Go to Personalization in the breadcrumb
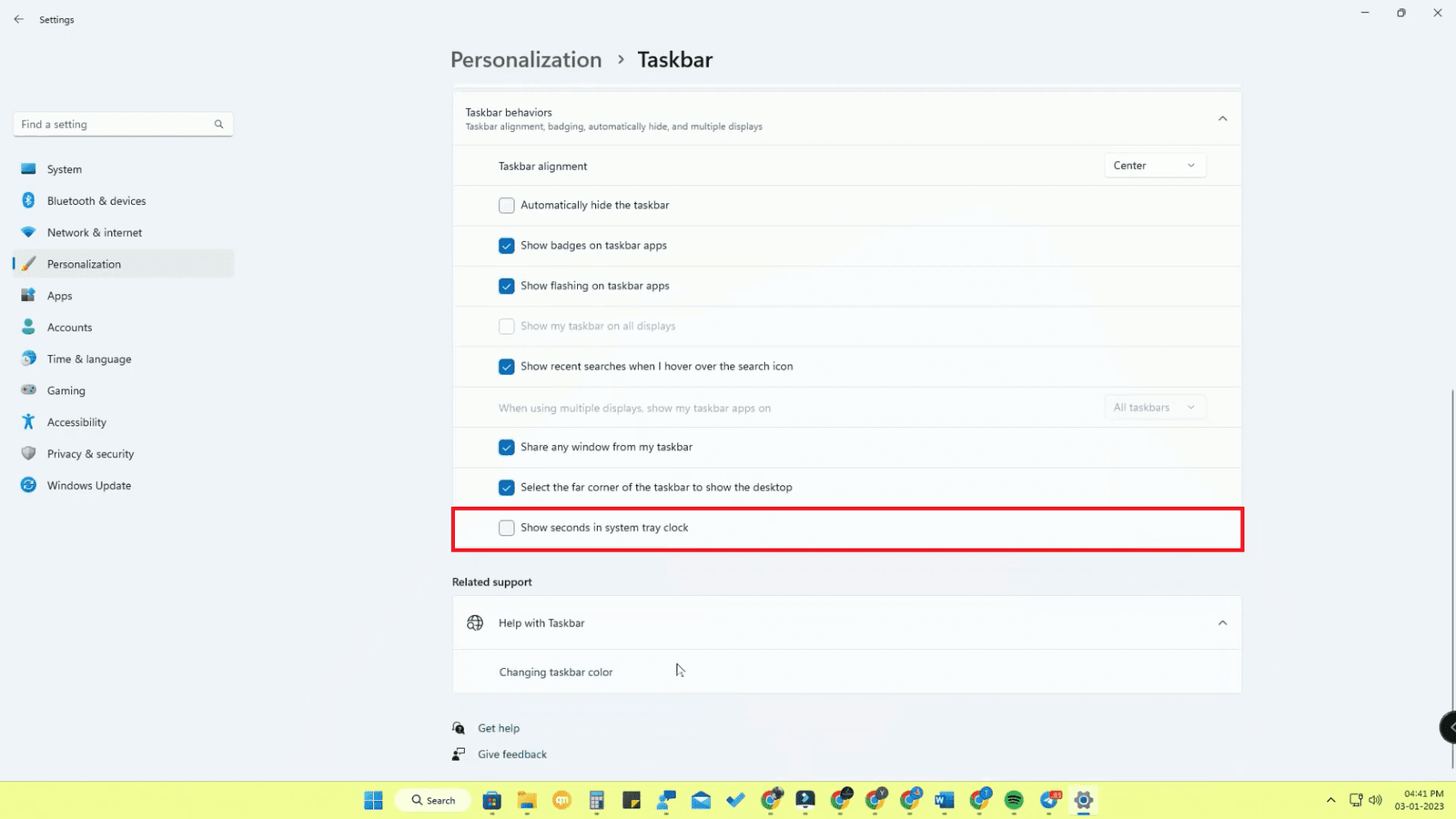This screenshot has width=1456, height=819. [x=526, y=60]
